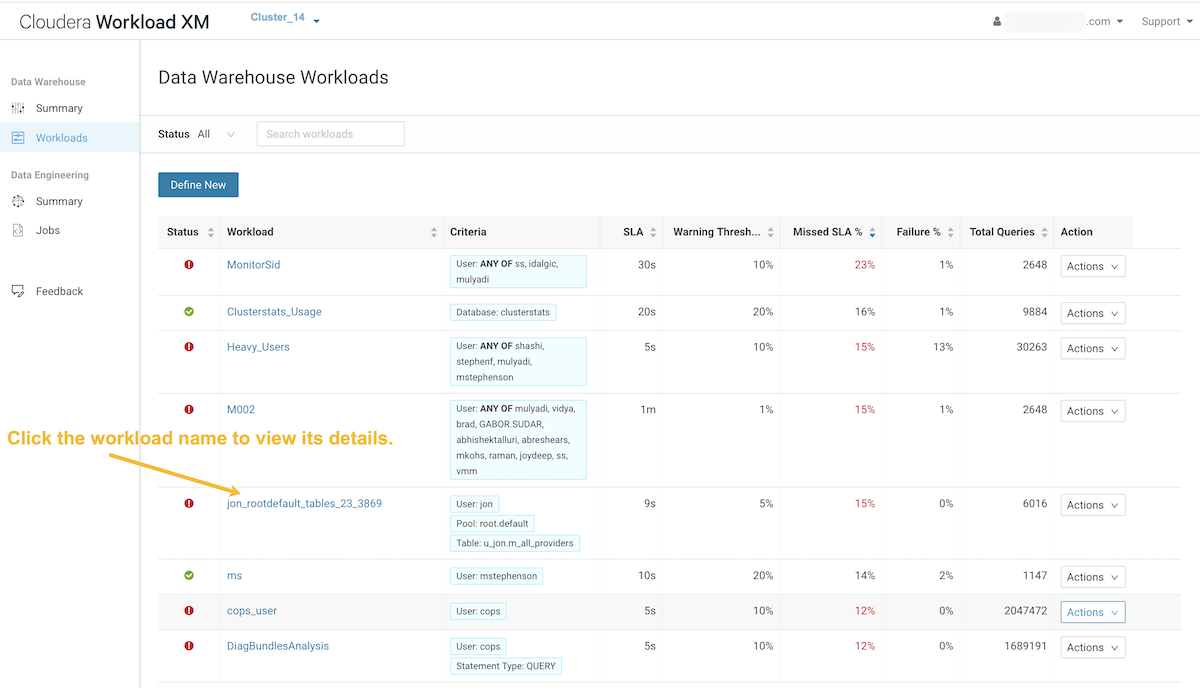Click the user profile icon
The height and width of the screenshot is (688, 1200).
pyautogui.click(x=997, y=22)
